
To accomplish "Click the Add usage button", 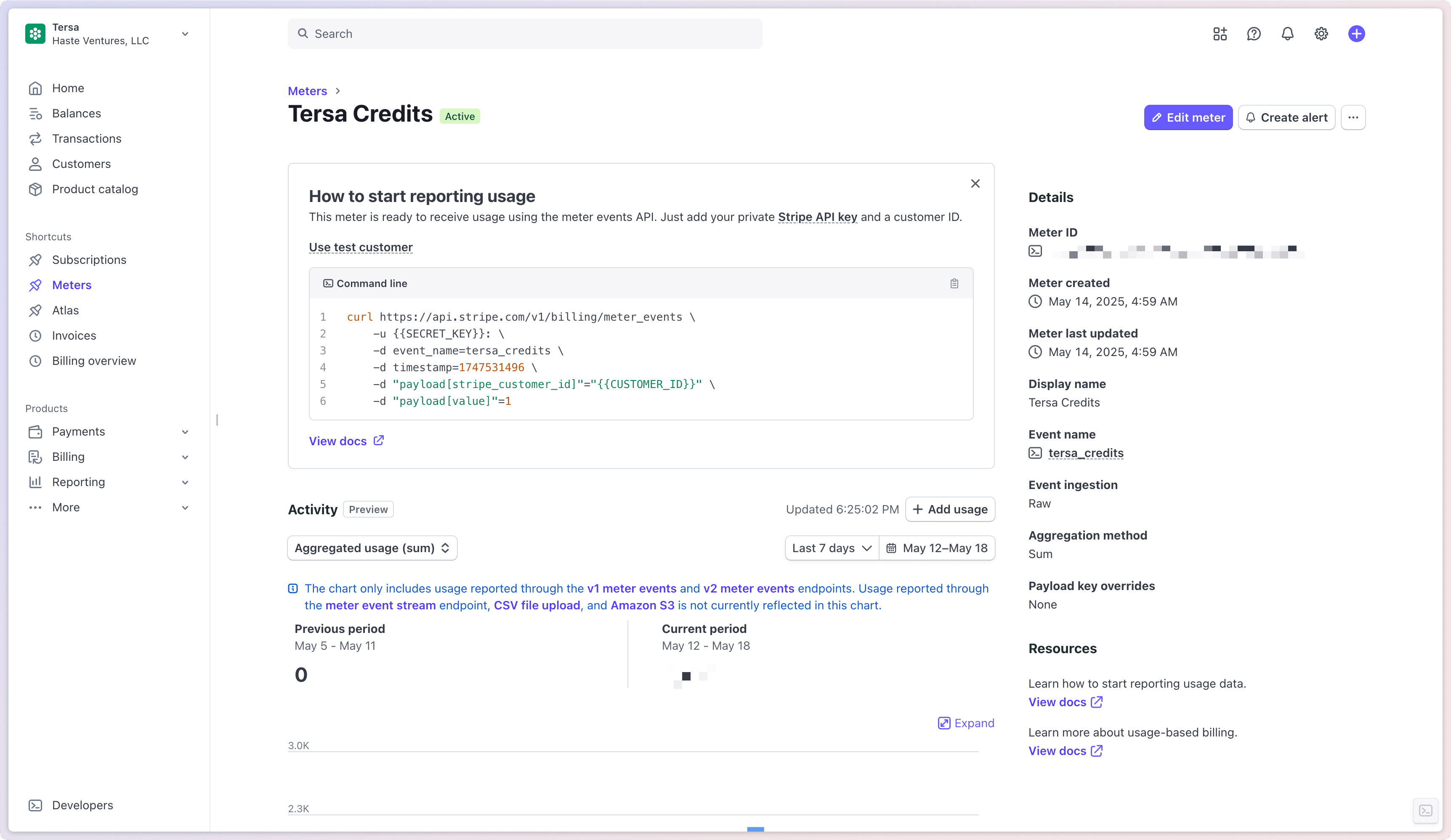I will (x=949, y=510).
